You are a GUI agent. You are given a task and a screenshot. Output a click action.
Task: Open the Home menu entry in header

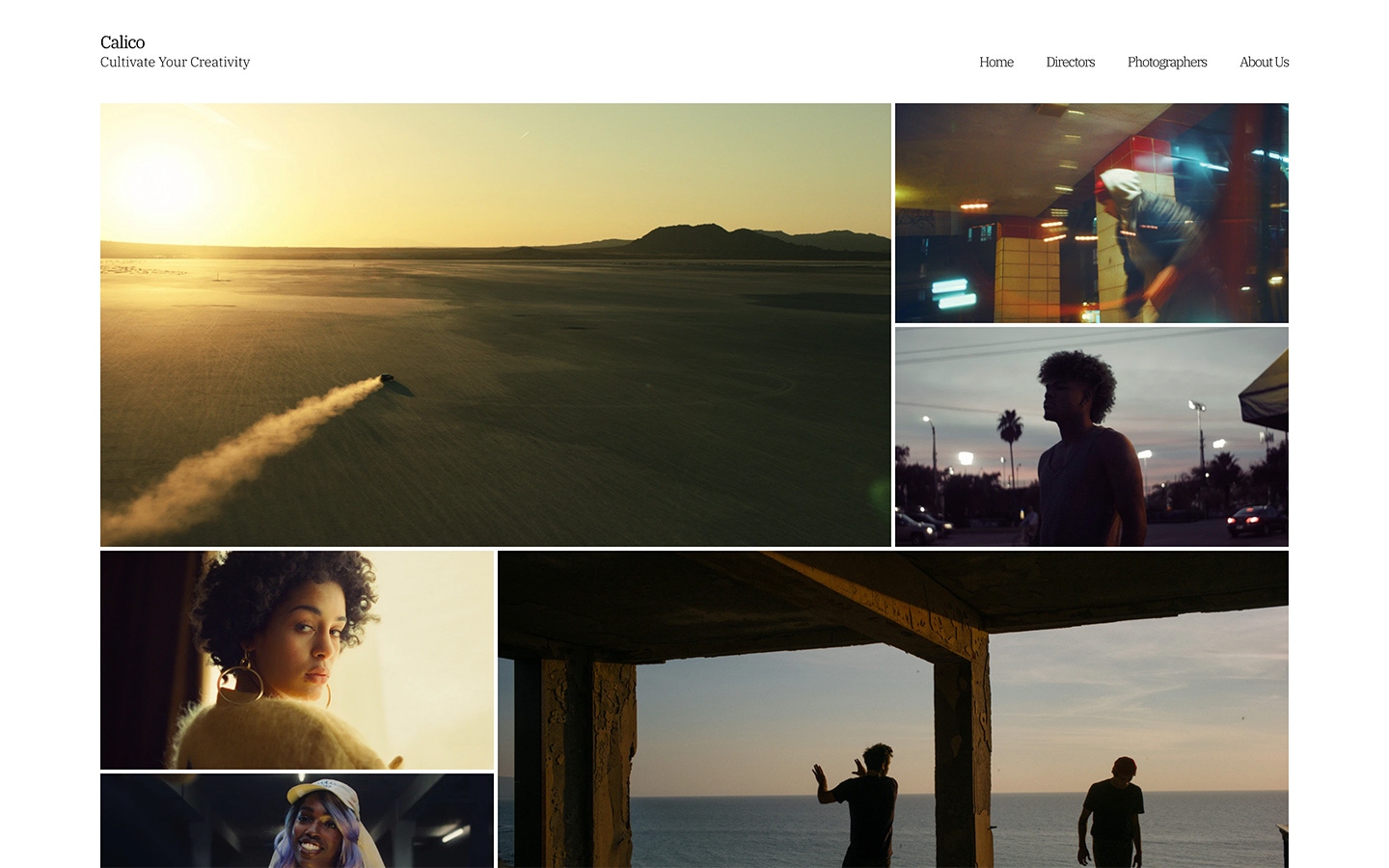pos(996,62)
